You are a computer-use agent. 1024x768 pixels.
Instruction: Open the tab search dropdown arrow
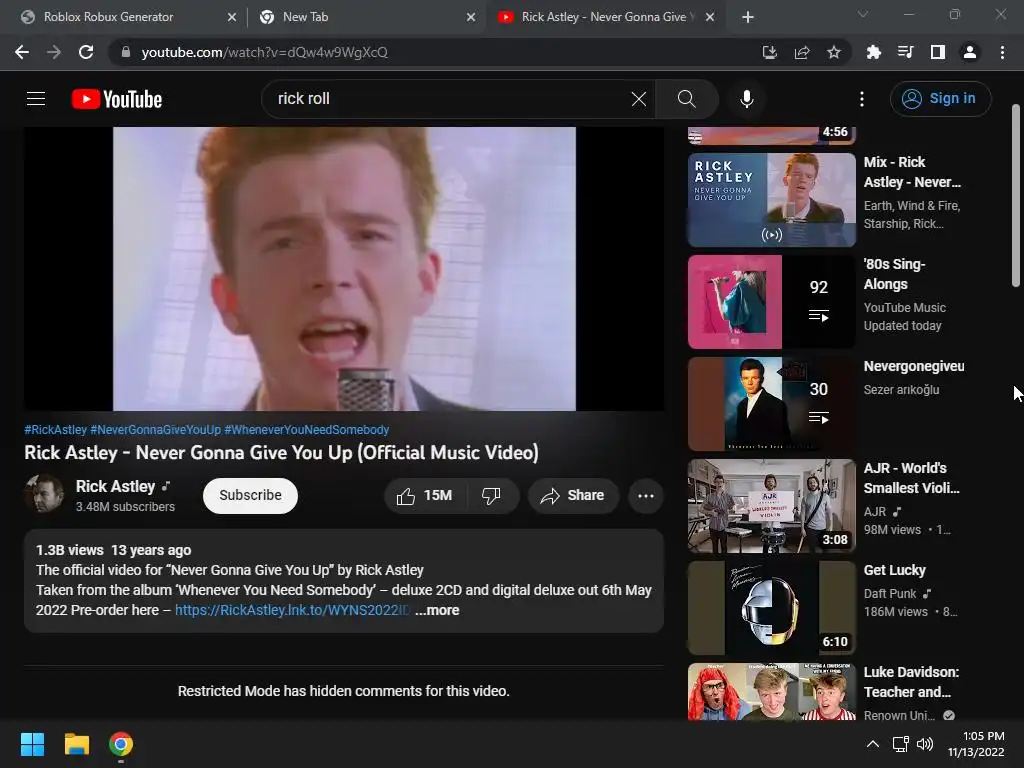(x=863, y=14)
